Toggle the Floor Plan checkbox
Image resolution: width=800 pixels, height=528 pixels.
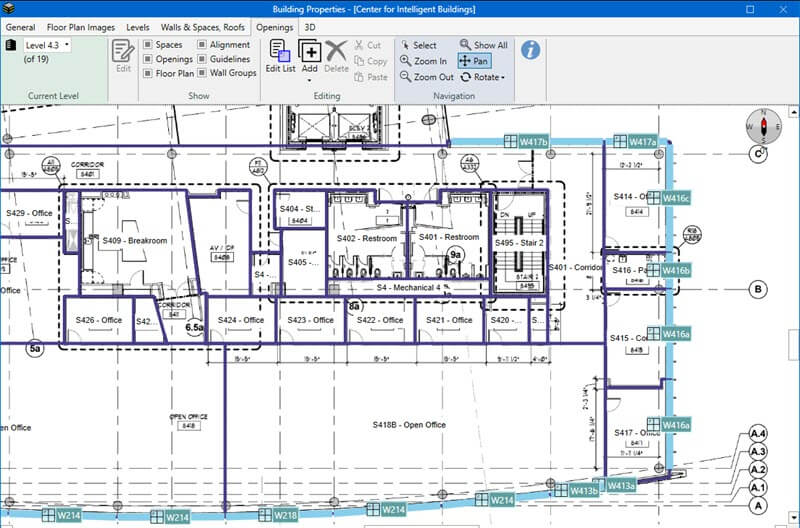(148, 73)
